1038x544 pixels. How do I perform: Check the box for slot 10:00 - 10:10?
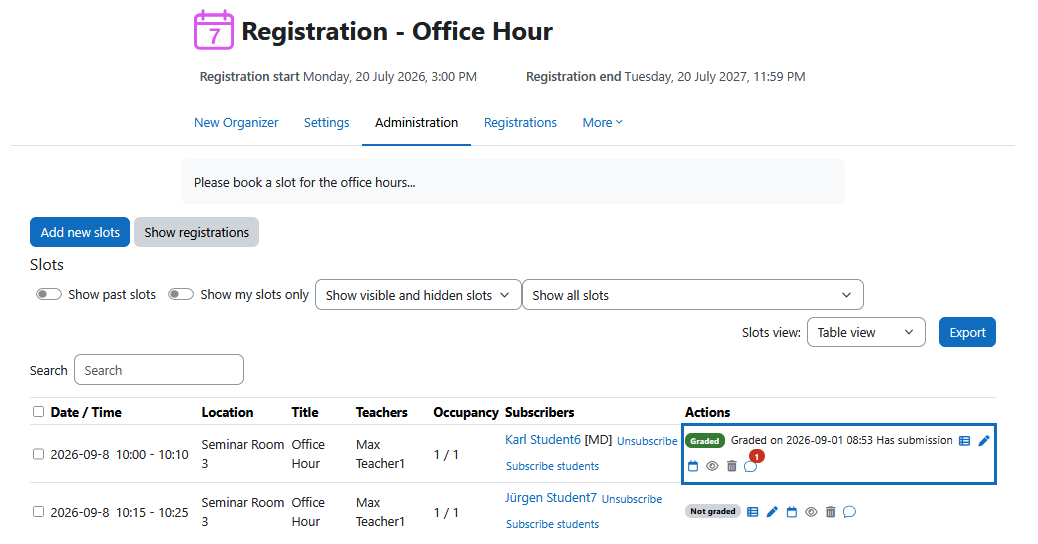(38, 454)
